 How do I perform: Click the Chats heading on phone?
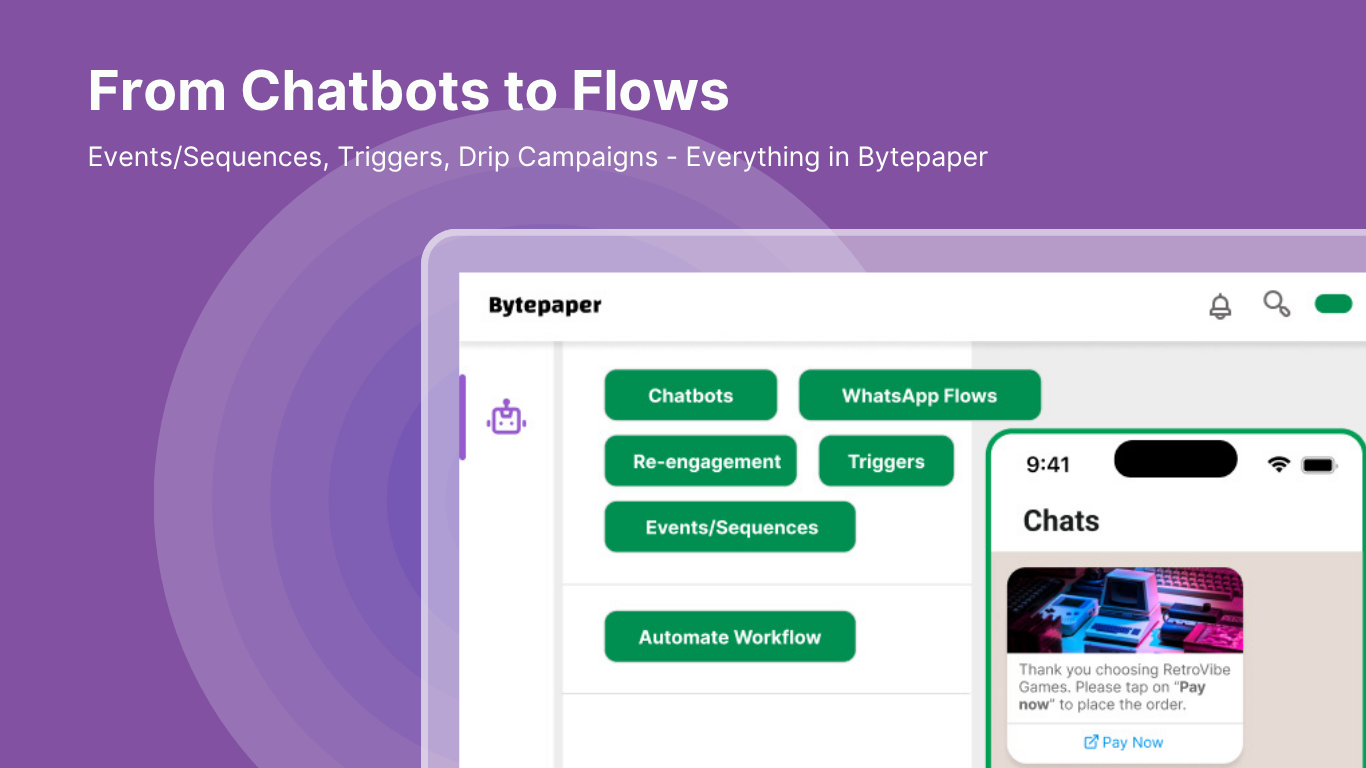pos(1061,520)
